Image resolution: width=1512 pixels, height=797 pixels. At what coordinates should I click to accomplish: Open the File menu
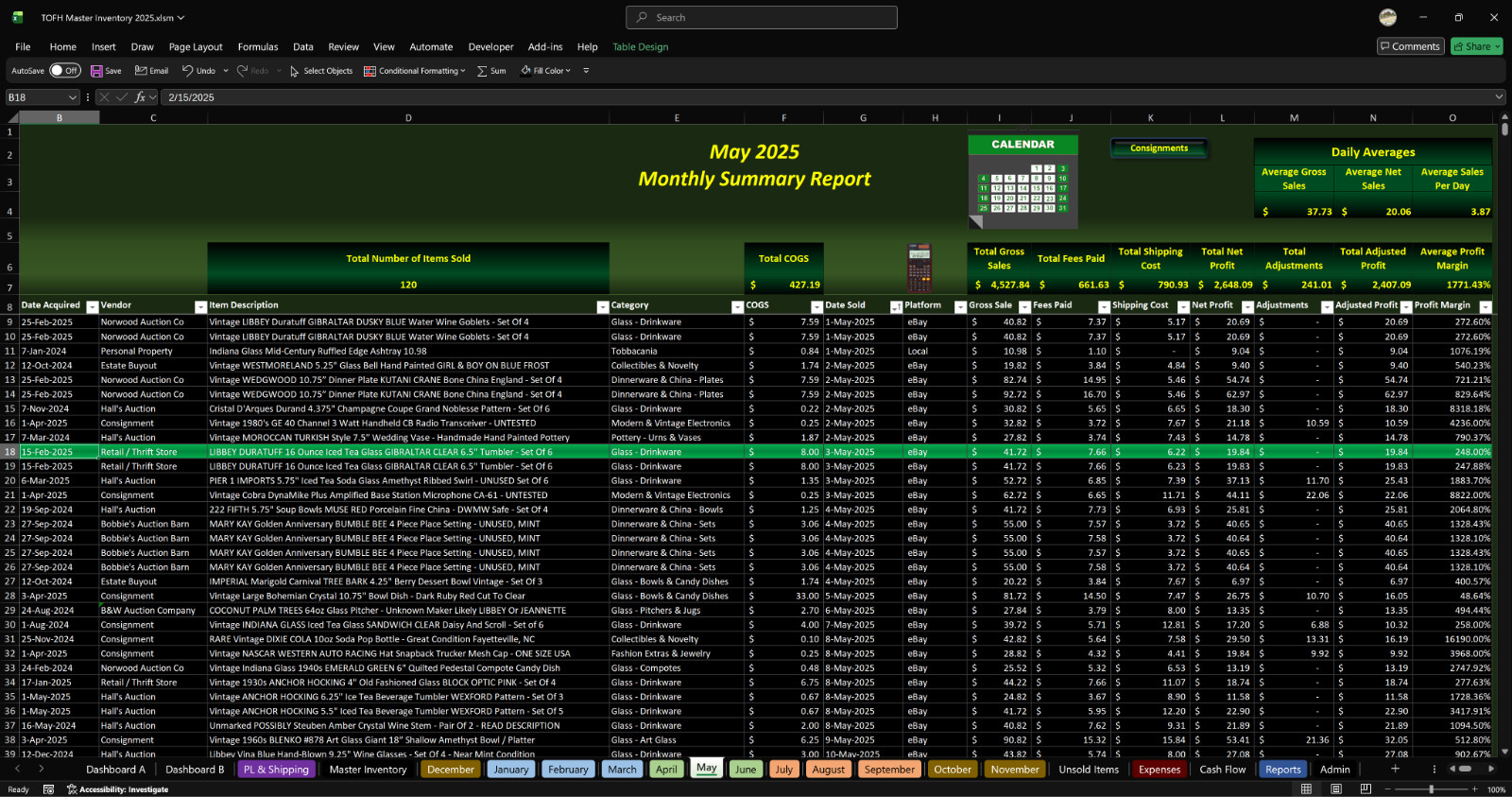click(23, 46)
